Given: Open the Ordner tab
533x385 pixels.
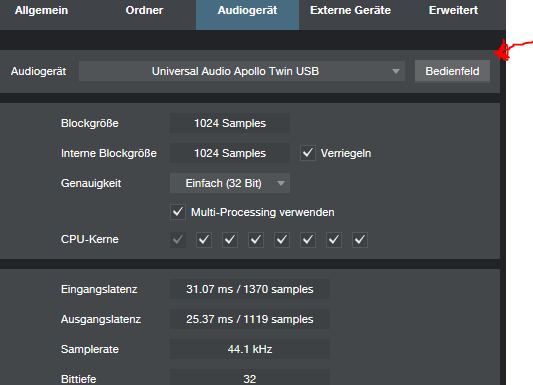Looking at the screenshot, I should click(x=144, y=11).
